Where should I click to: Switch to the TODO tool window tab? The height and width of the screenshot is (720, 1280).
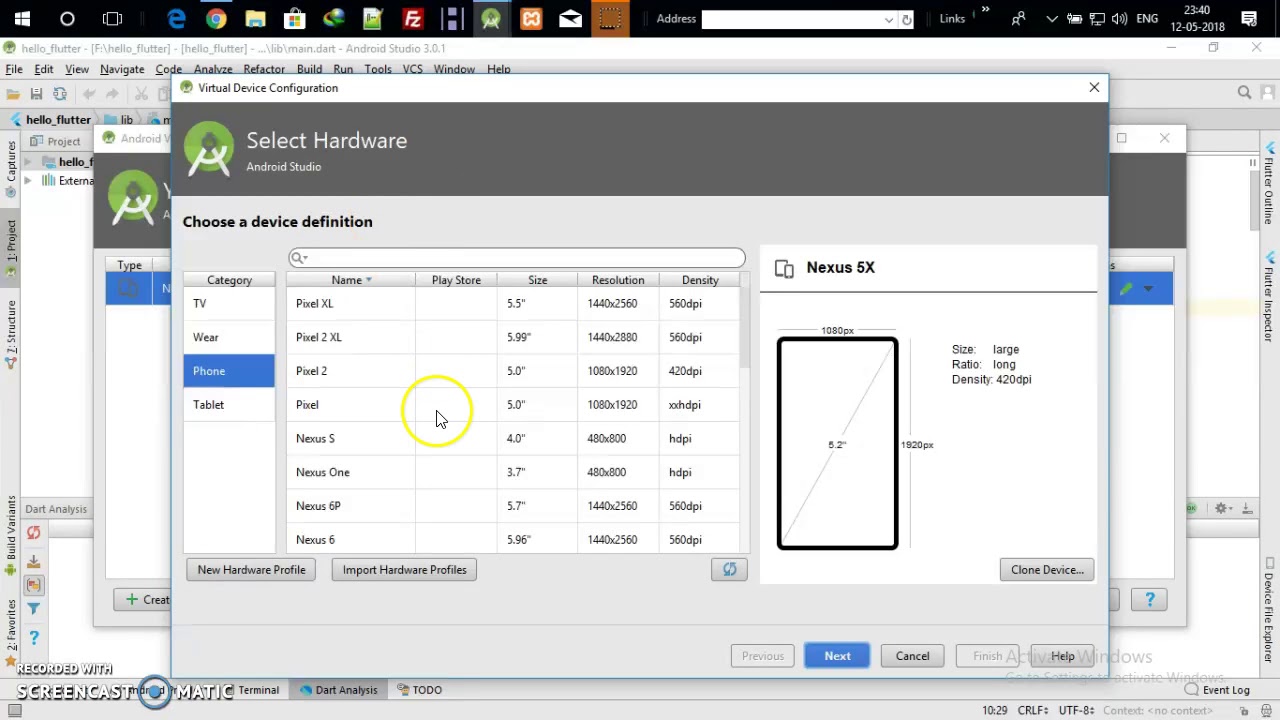(x=419, y=690)
